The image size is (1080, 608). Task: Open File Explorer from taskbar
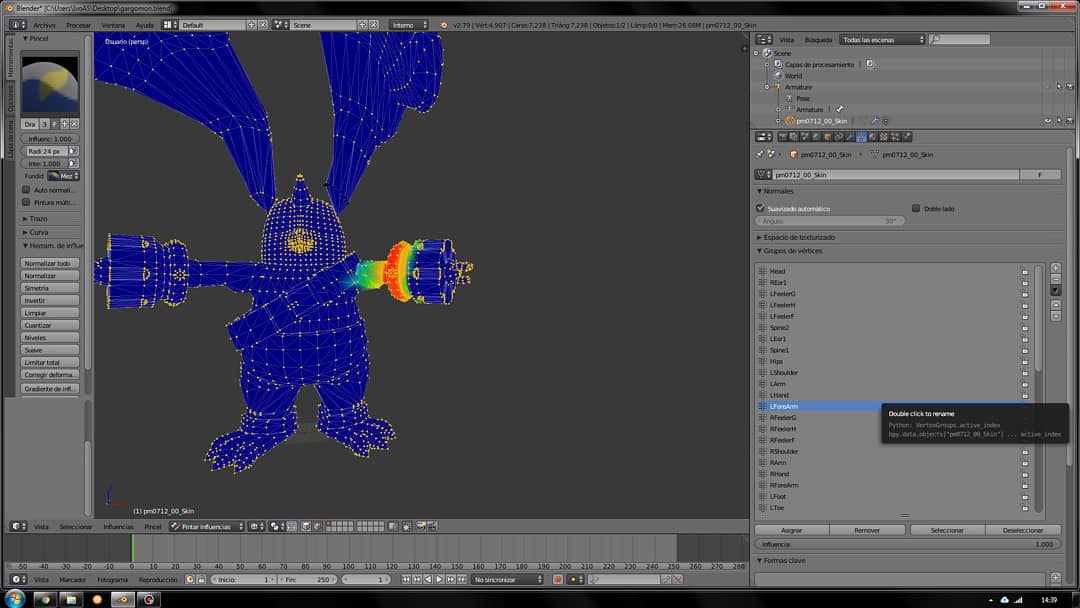(71, 600)
